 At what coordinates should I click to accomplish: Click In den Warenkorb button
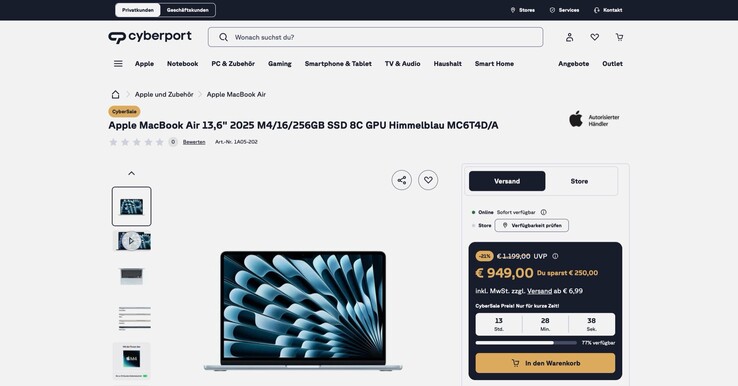click(x=545, y=363)
